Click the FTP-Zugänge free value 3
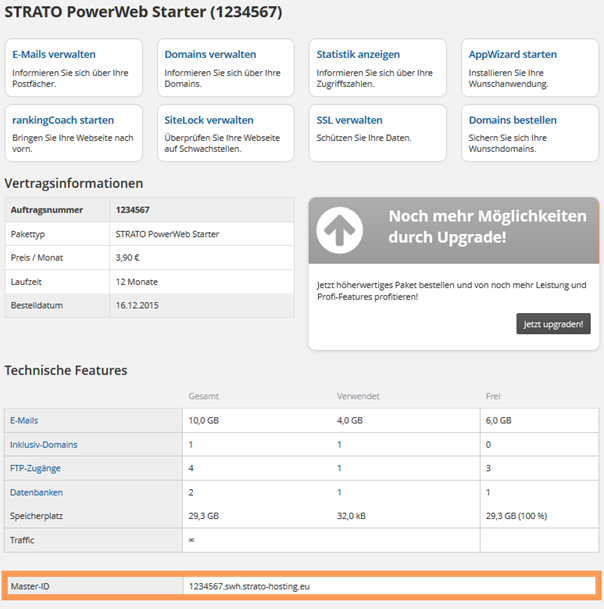This screenshot has height=609, width=604. pyautogui.click(x=488, y=468)
